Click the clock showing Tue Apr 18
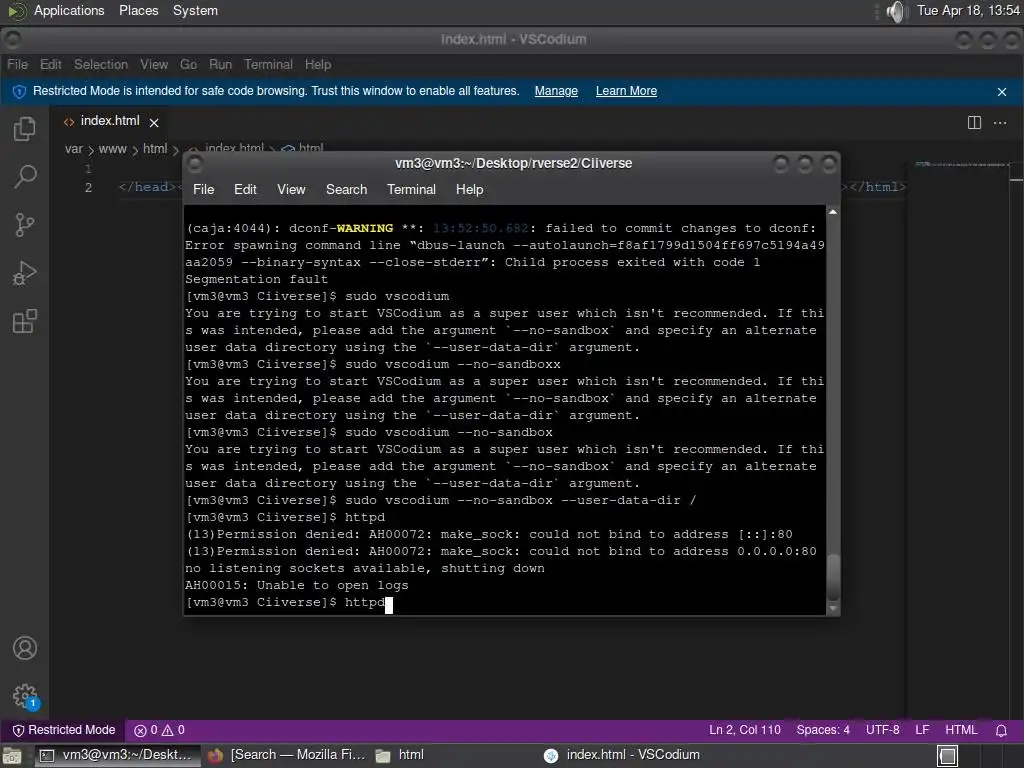 coord(968,10)
